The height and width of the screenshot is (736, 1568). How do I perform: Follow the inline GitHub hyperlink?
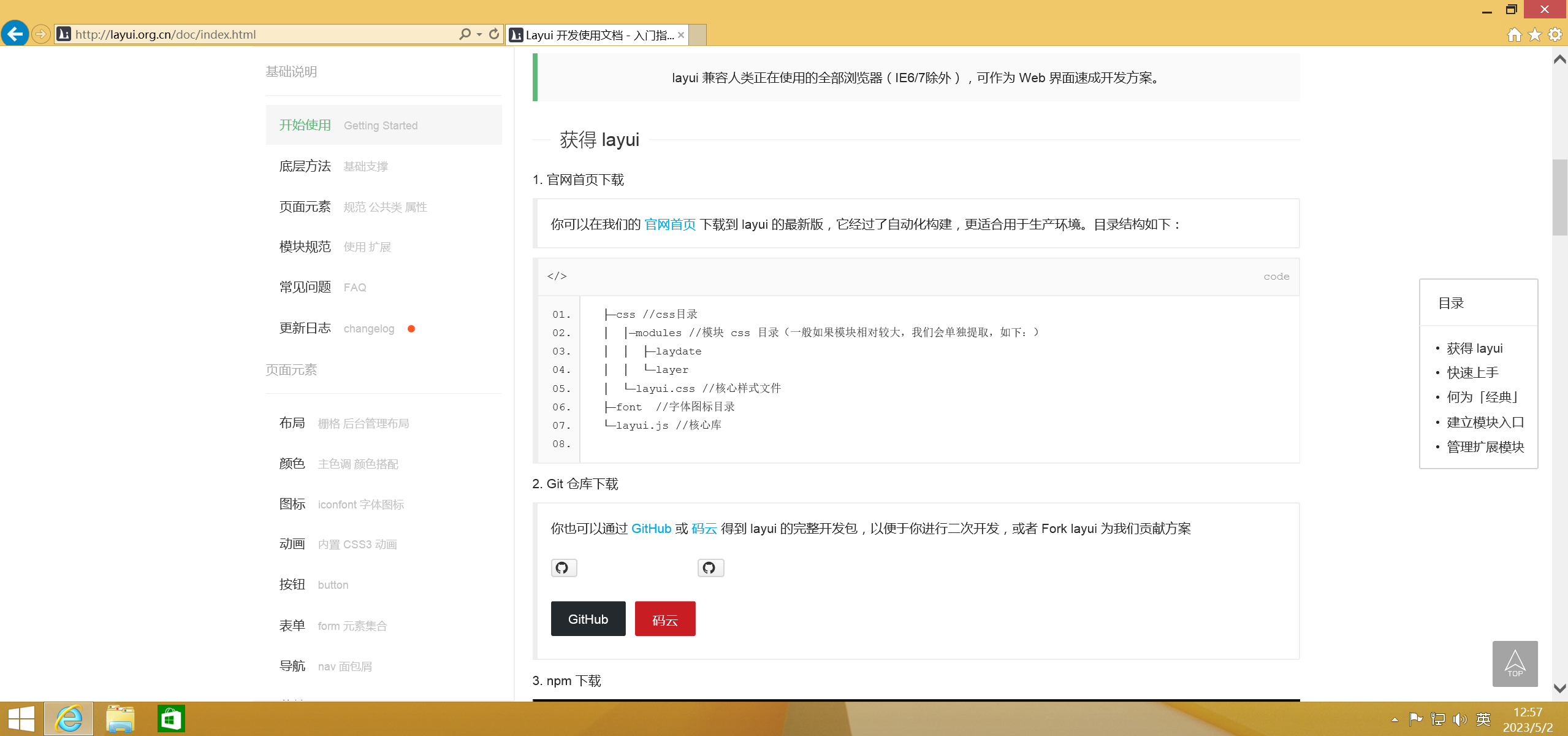tap(651, 529)
